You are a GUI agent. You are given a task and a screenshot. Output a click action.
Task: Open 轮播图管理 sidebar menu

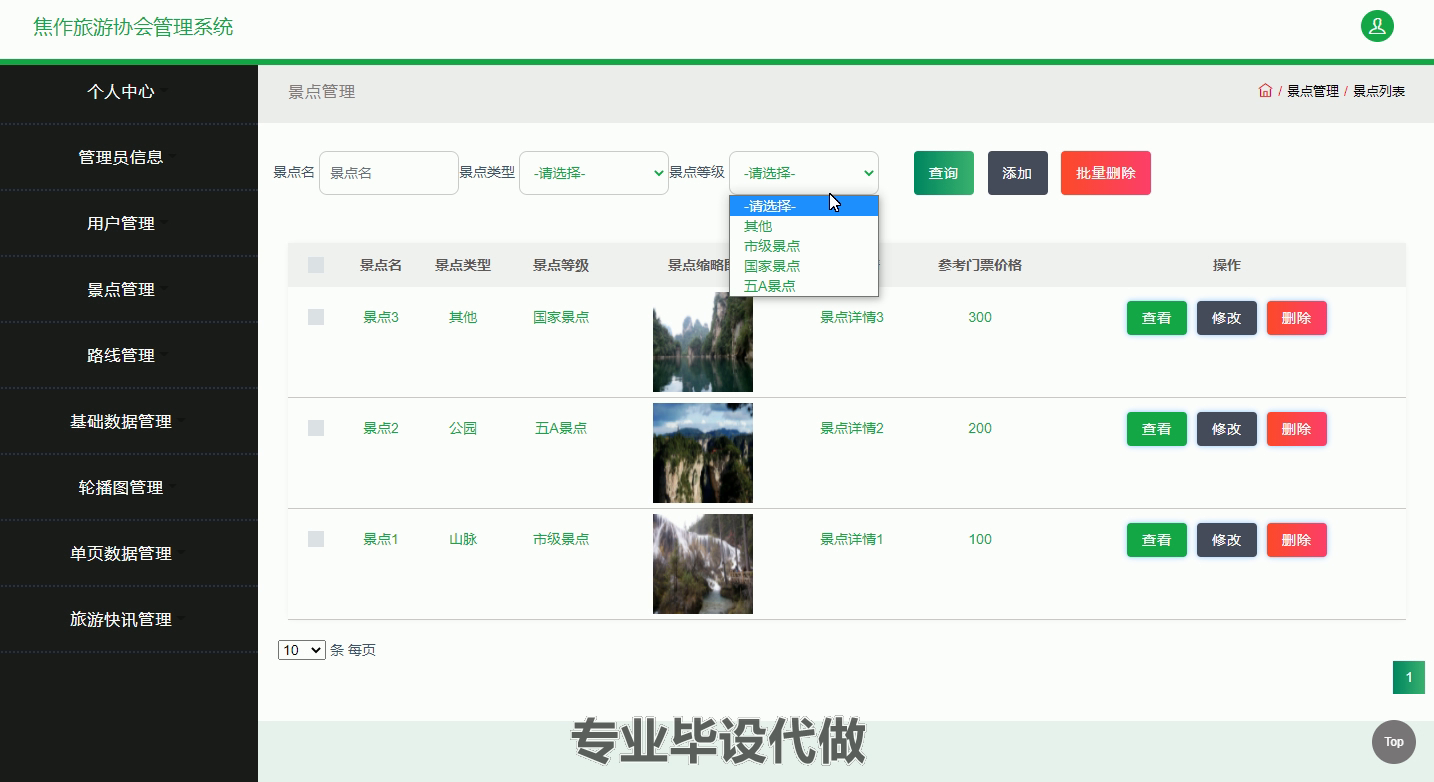pyautogui.click(x=129, y=487)
